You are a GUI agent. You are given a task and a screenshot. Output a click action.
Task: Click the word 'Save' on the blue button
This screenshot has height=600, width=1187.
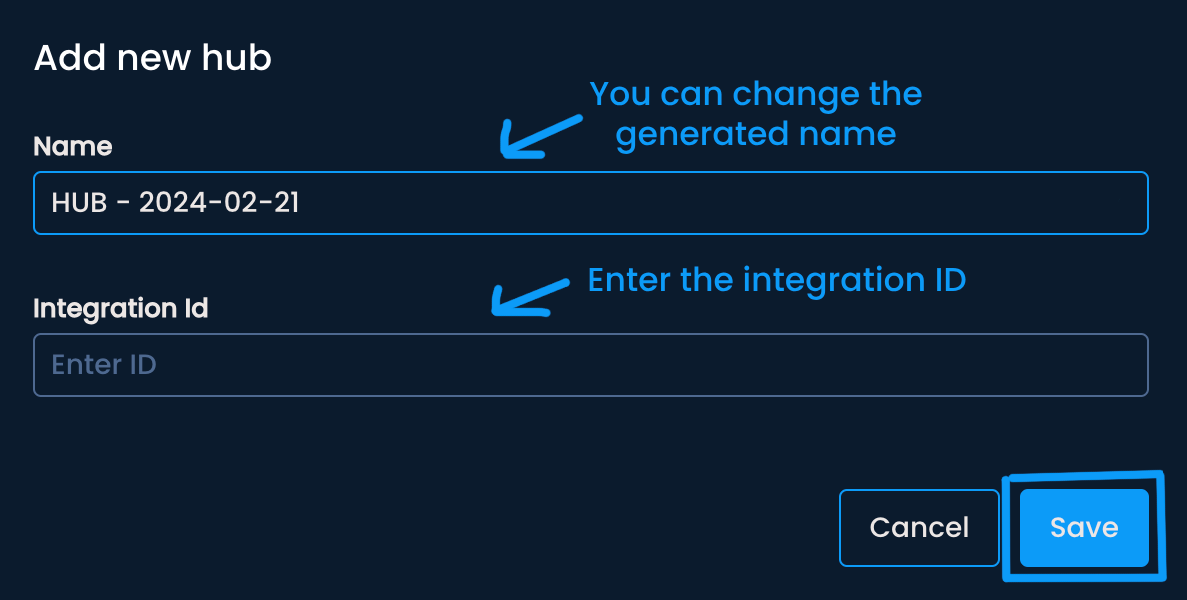(1084, 528)
